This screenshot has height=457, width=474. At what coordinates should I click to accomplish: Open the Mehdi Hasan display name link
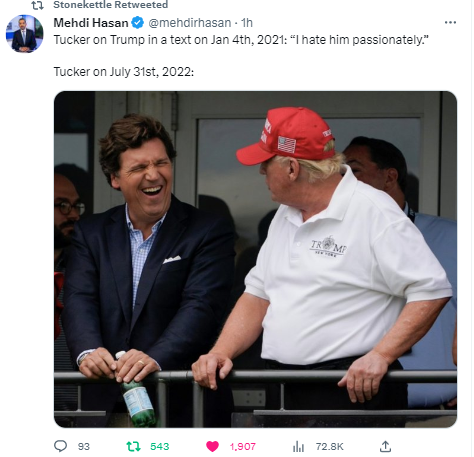[91, 23]
